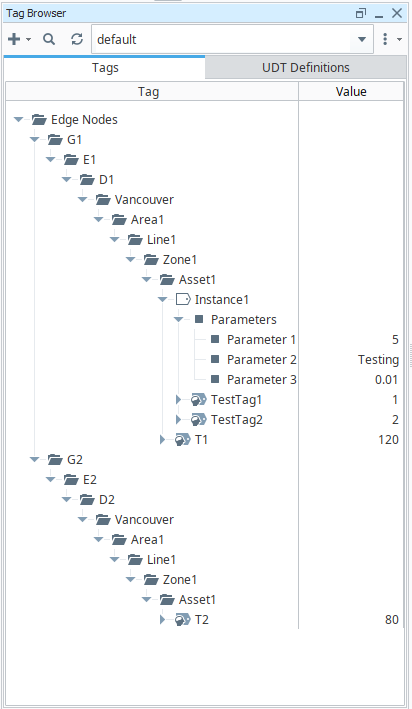Undock the Tag Browser panel
Screen dimensions: 412x709
click(x=360, y=13)
